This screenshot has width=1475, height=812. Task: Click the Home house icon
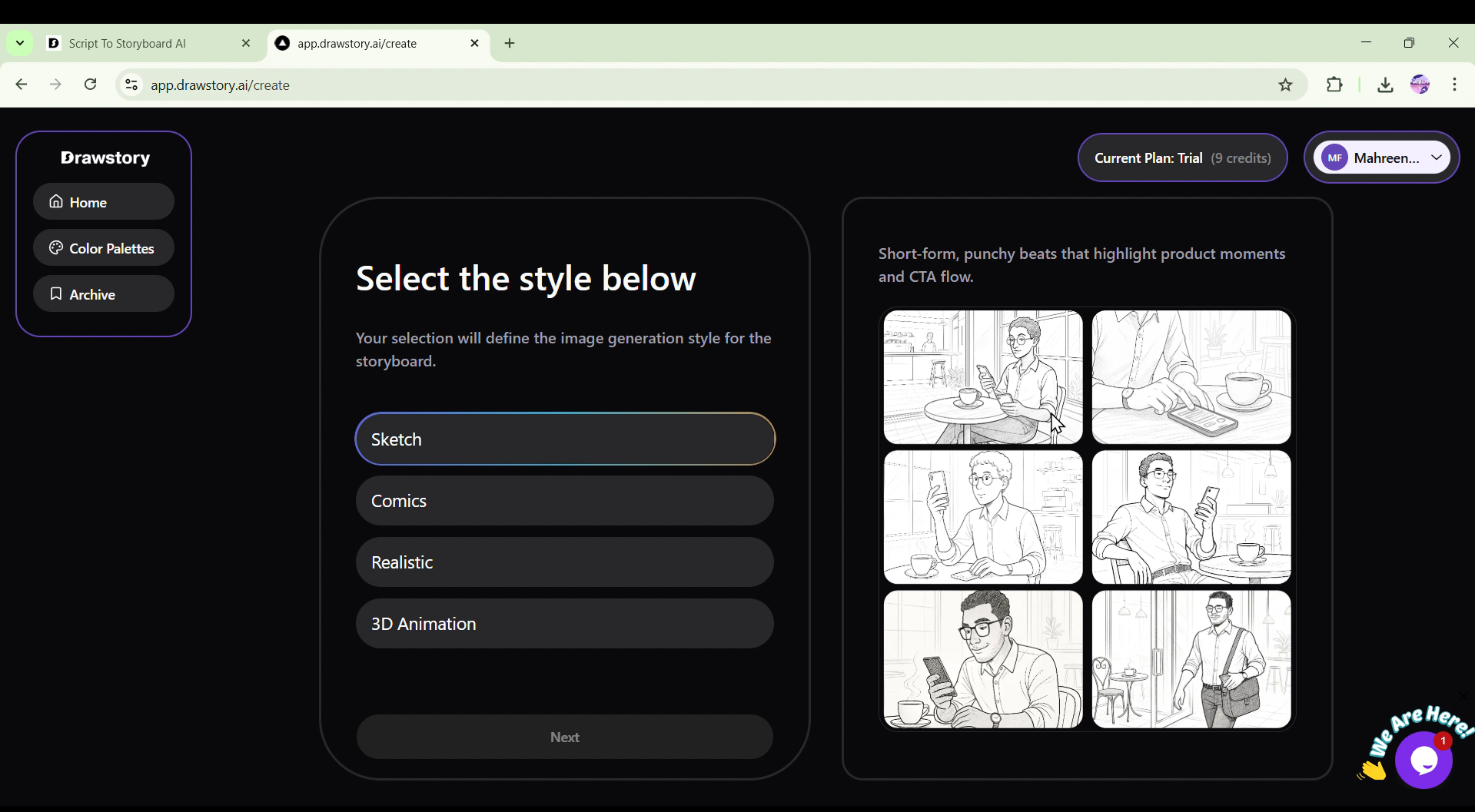[56, 201]
